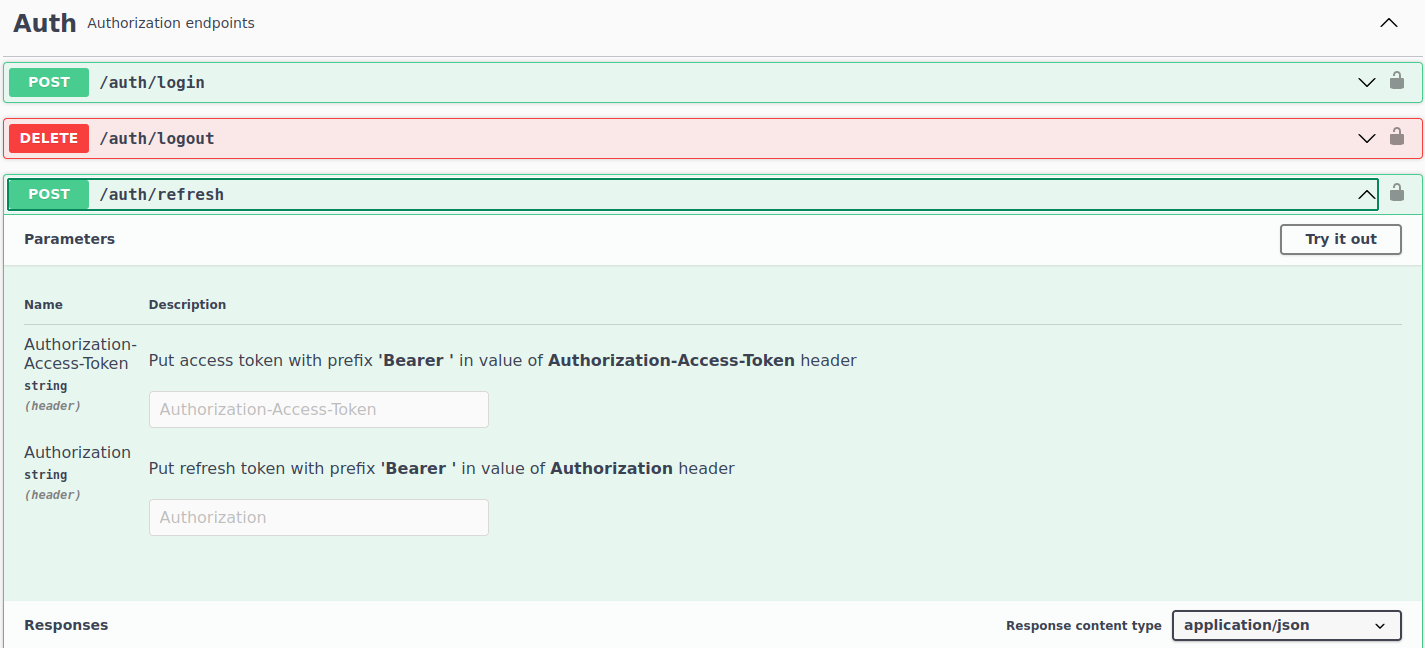Click the POST badge for /auth/login
Screen dimensions: 1425x648
[x=49, y=82]
